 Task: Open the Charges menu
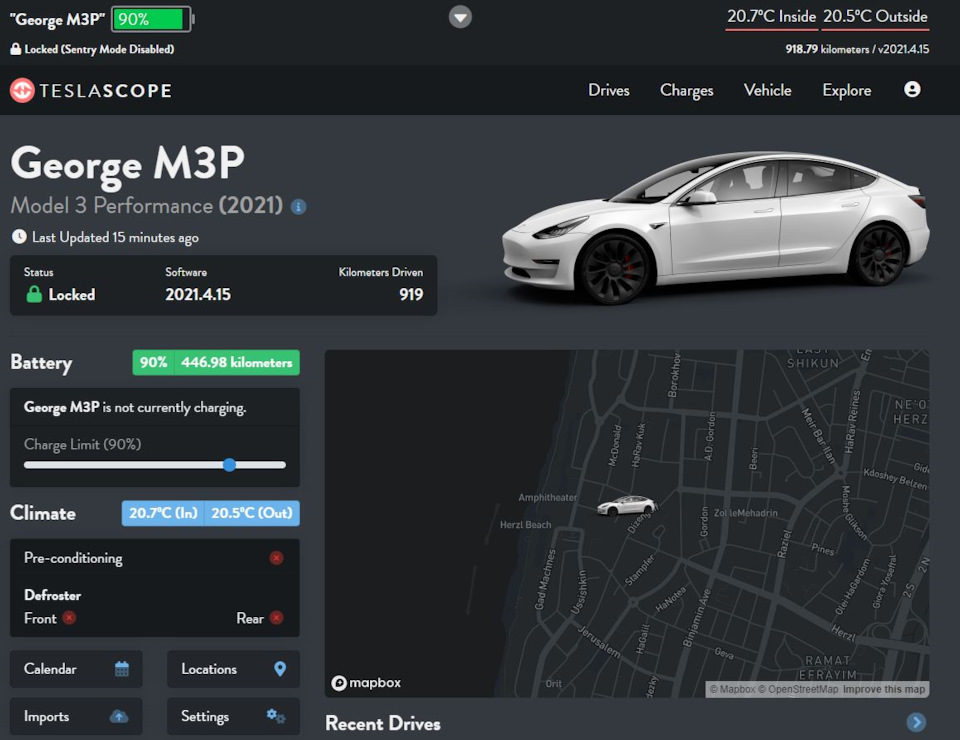click(x=686, y=91)
